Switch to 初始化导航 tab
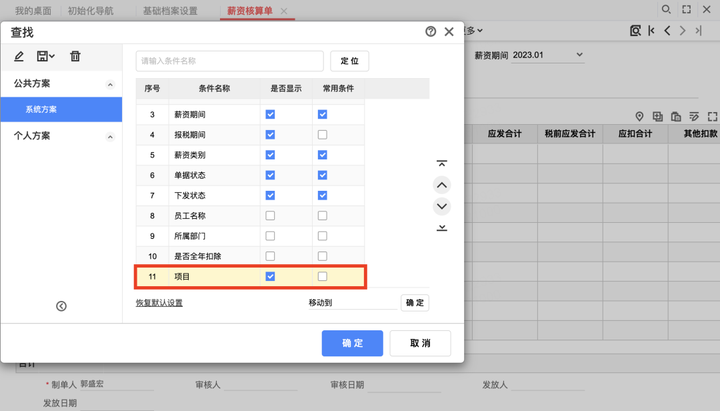The width and height of the screenshot is (720, 411). pyautogui.click(x=90, y=11)
